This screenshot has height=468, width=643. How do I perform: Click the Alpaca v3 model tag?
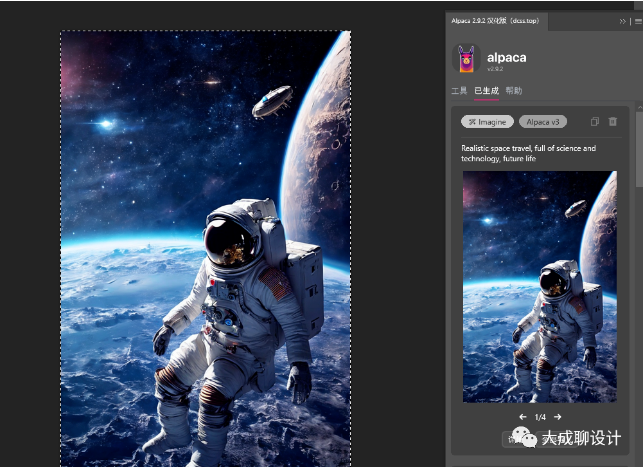[x=543, y=122]
